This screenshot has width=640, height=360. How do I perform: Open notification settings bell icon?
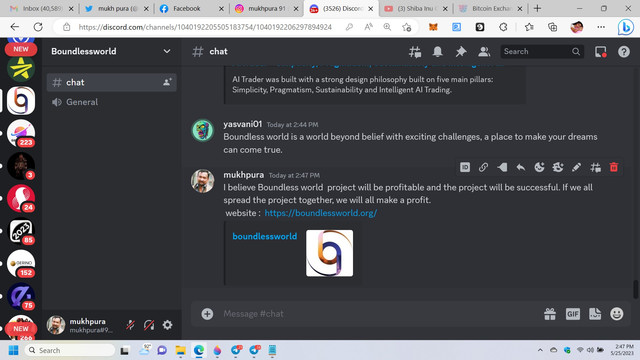point(438,51)
